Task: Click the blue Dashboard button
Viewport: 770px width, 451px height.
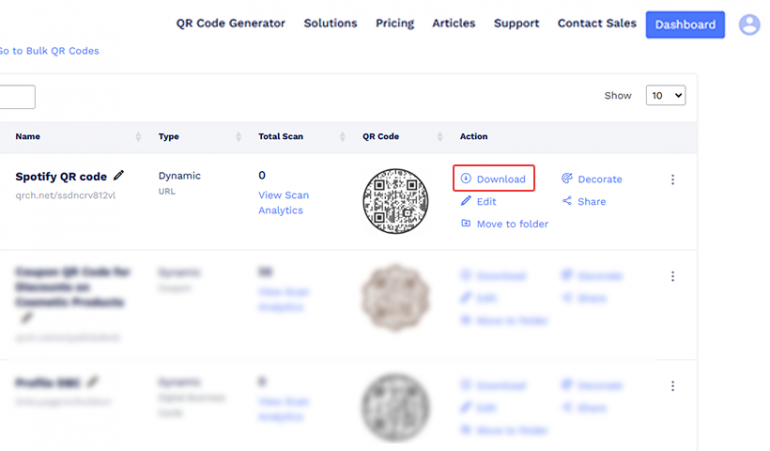Action: coord(685,25)
